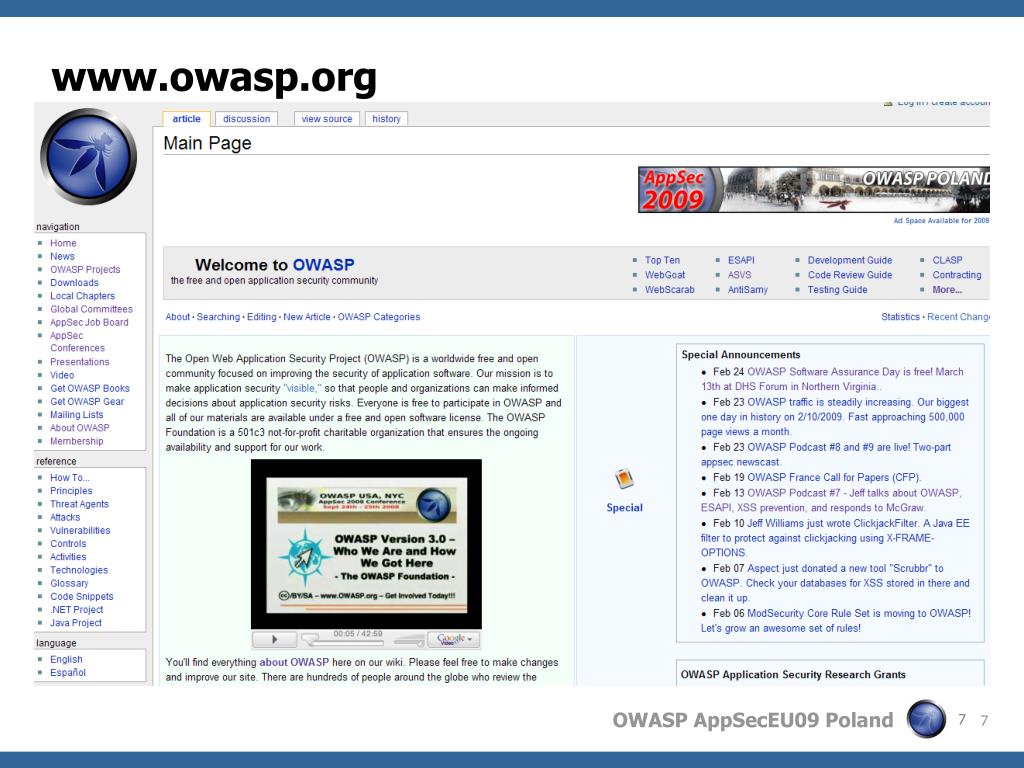Open Global Committees link
The width and height of the screenshot is (1024, 768).
[91, 309]
